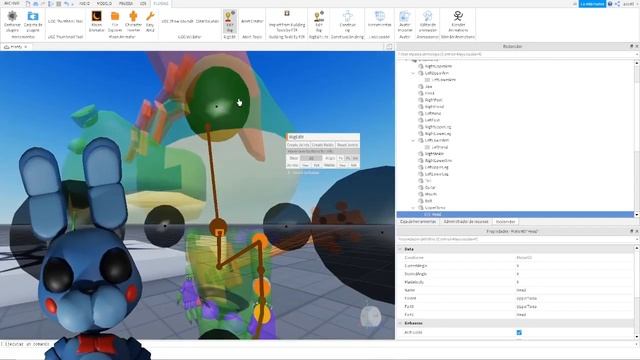
Task: Click the orange joint node at the torso center
Action: pos(218,227)
